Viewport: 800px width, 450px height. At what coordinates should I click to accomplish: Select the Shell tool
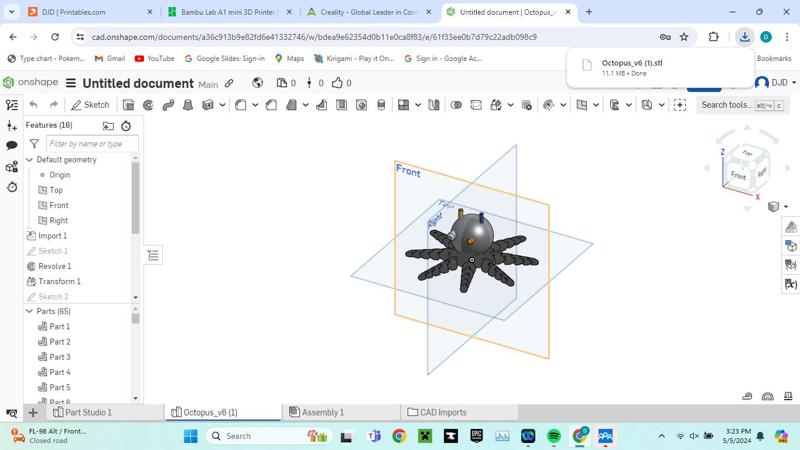[x=341, y=105]
